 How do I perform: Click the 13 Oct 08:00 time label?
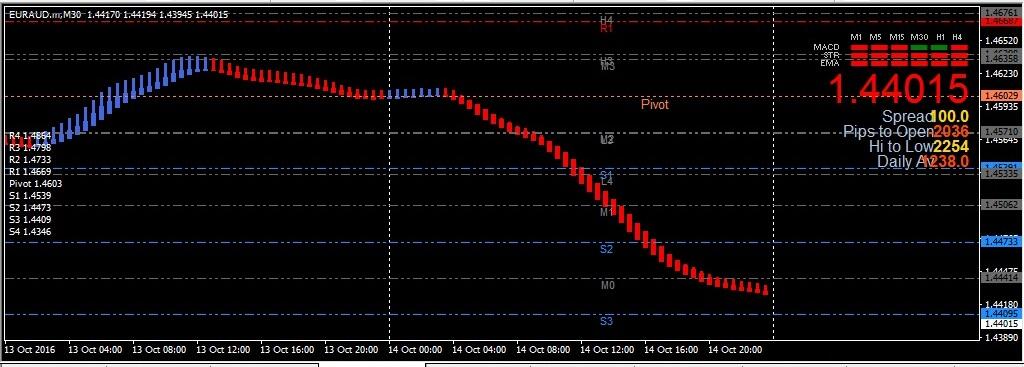[x=159, y=350]
